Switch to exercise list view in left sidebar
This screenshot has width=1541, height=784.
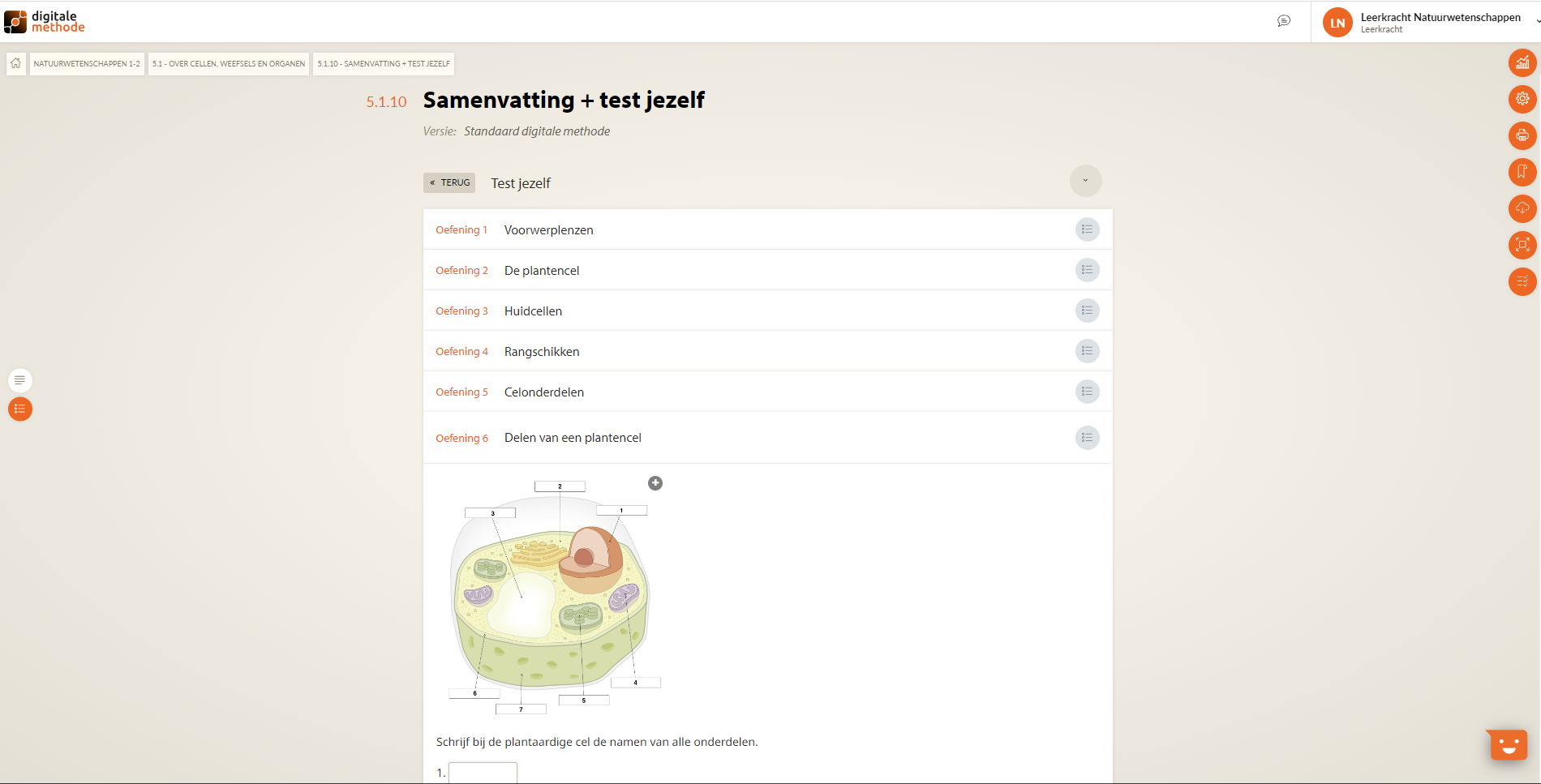click(20, 409)
